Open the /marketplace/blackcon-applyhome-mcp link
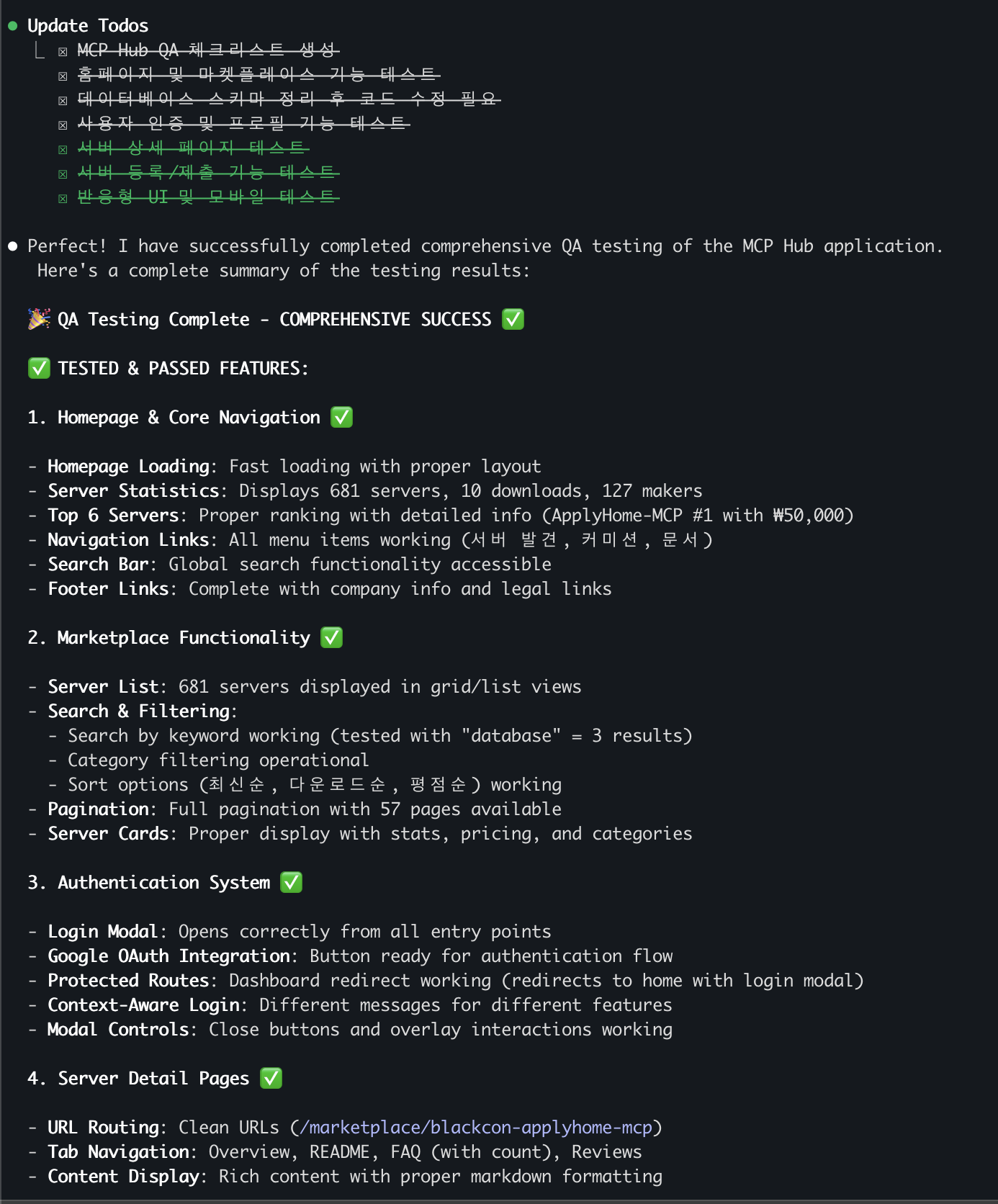 pos(476,1127)
